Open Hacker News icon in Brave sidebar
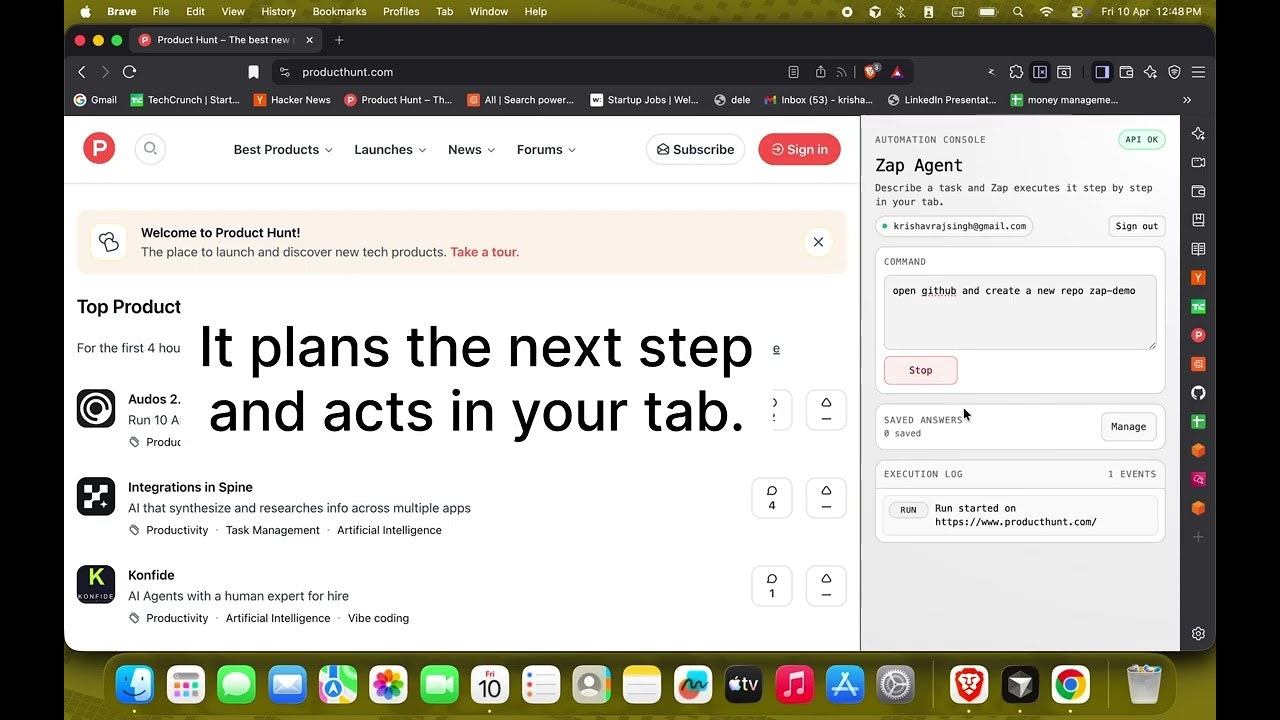 (x=1198, y=277)
